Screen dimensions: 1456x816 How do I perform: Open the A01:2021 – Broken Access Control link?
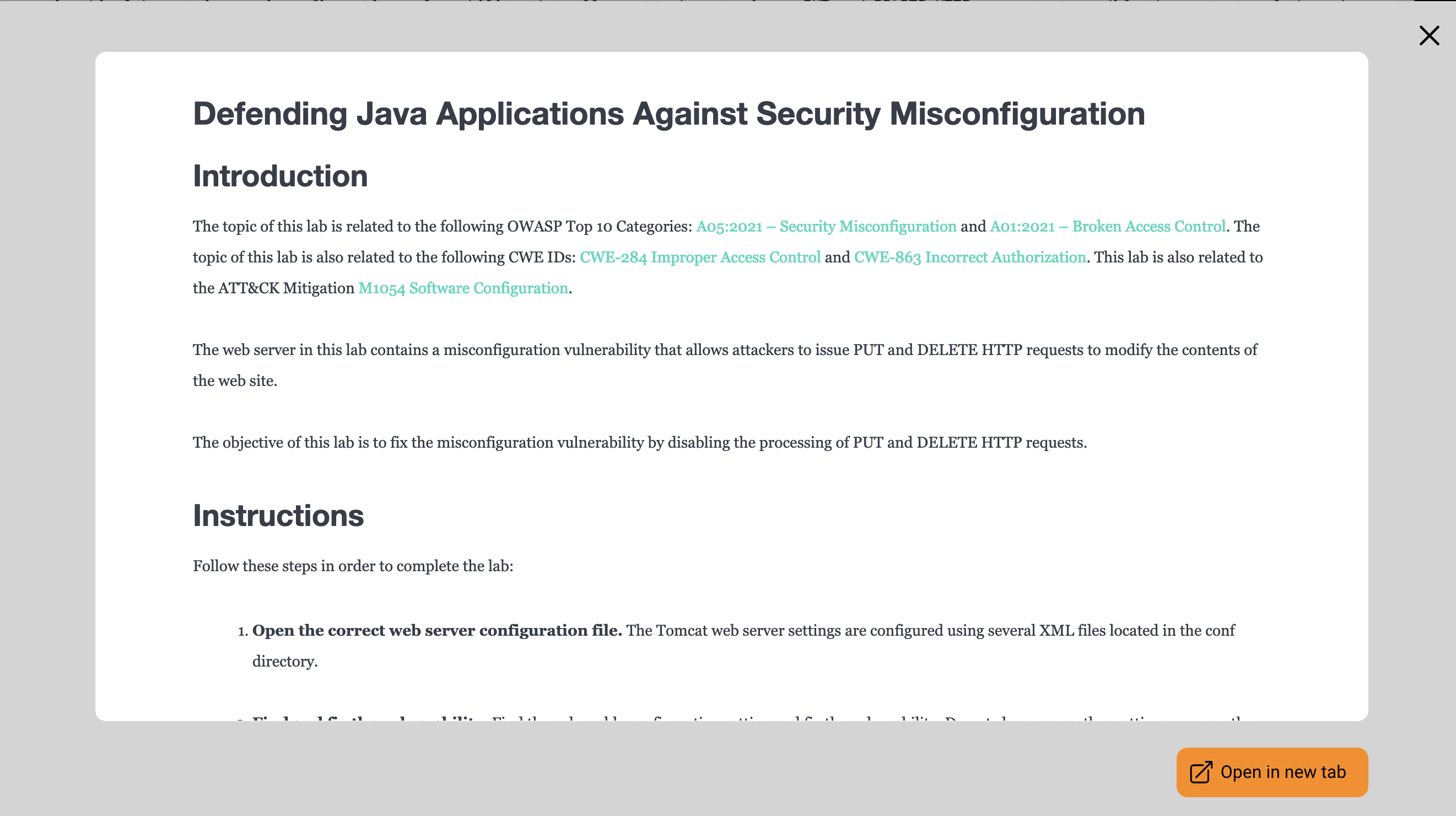[x=1107, y=226]
